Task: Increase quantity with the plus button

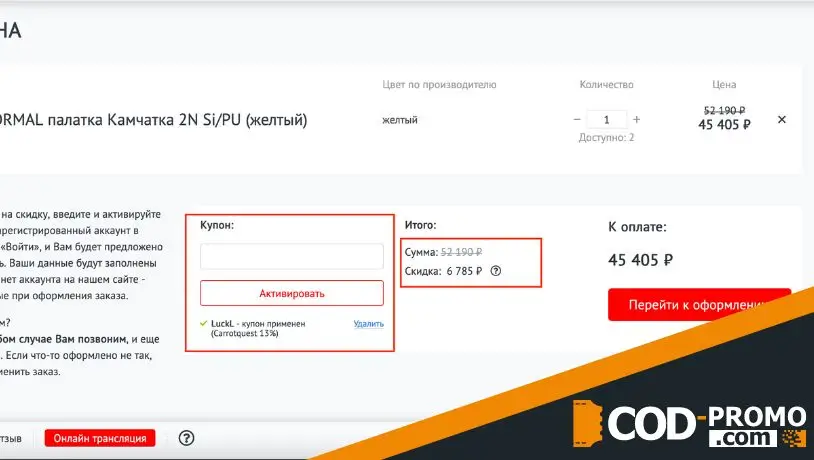Action: pyautogui.click(x=637, y=119)
